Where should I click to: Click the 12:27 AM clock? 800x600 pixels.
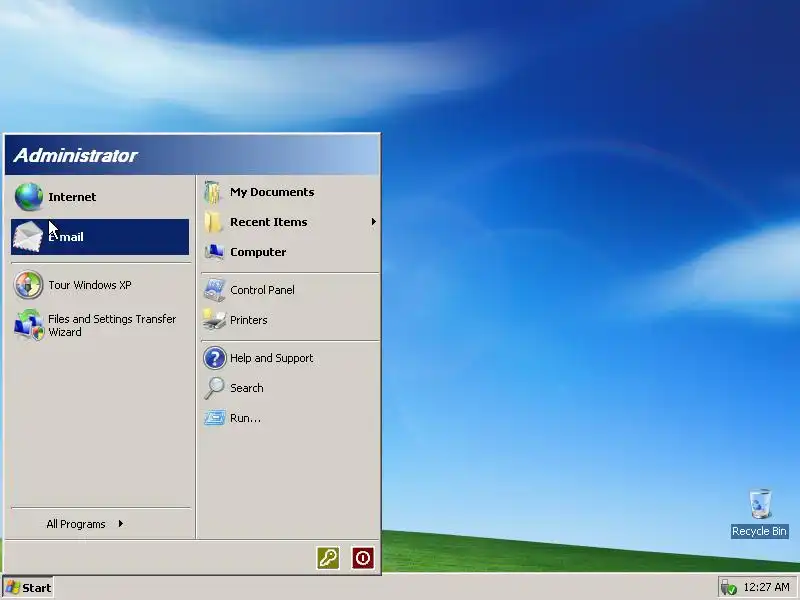point(766,587)
